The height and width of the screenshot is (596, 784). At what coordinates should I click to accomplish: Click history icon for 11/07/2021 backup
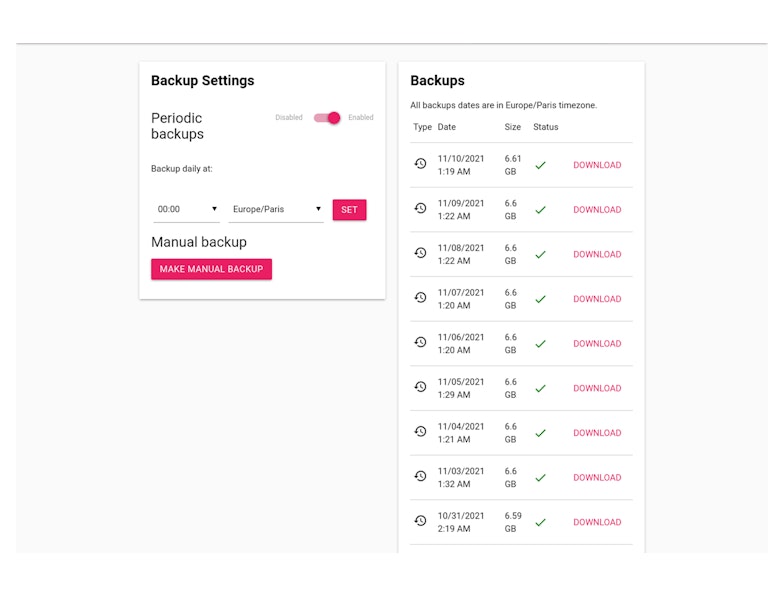pyautogui.click(x=421, y=298)
